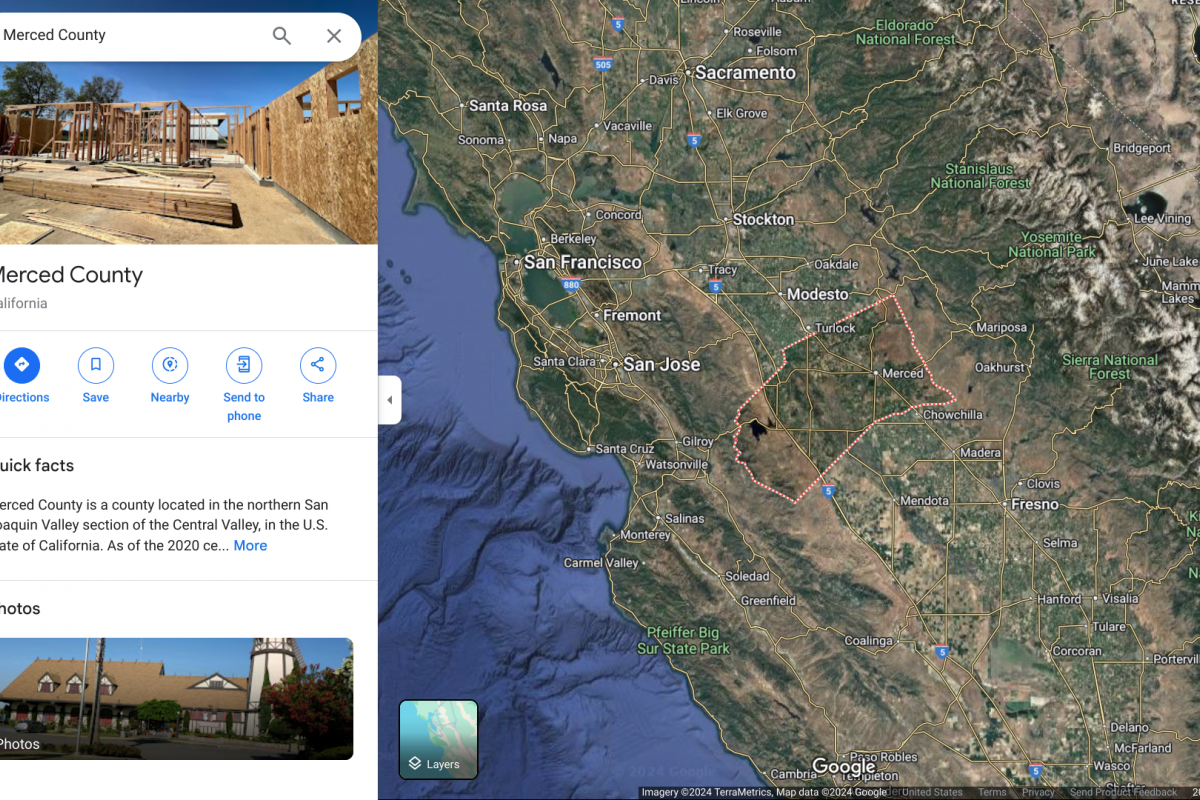Click the search magnifier icon
1200x800 pixels.
(282, 36)
